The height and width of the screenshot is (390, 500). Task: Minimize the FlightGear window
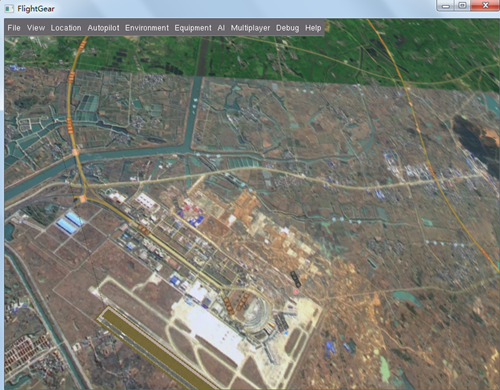coord(446,6)
